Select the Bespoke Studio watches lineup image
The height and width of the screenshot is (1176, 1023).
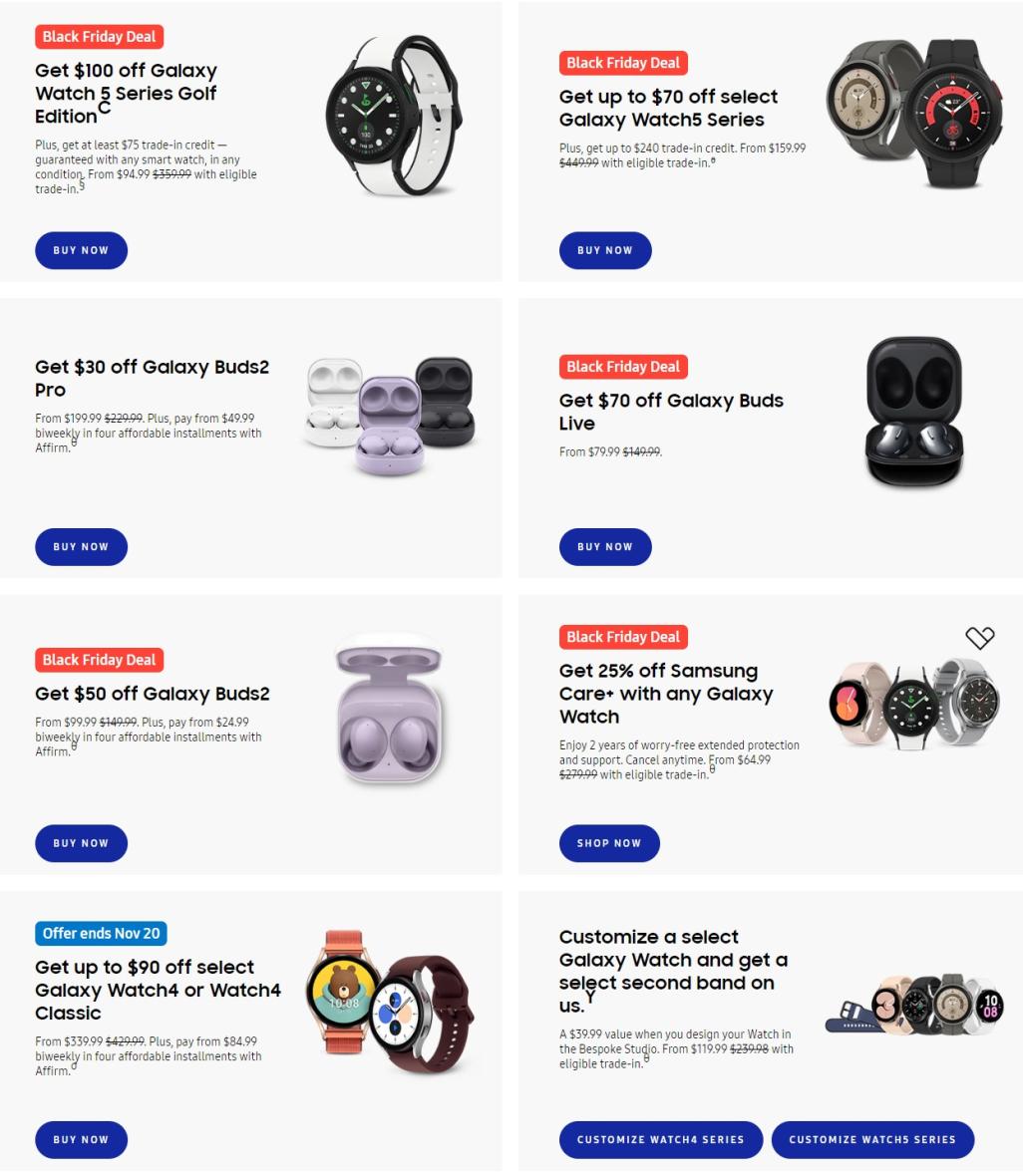tap(913, 1005)
